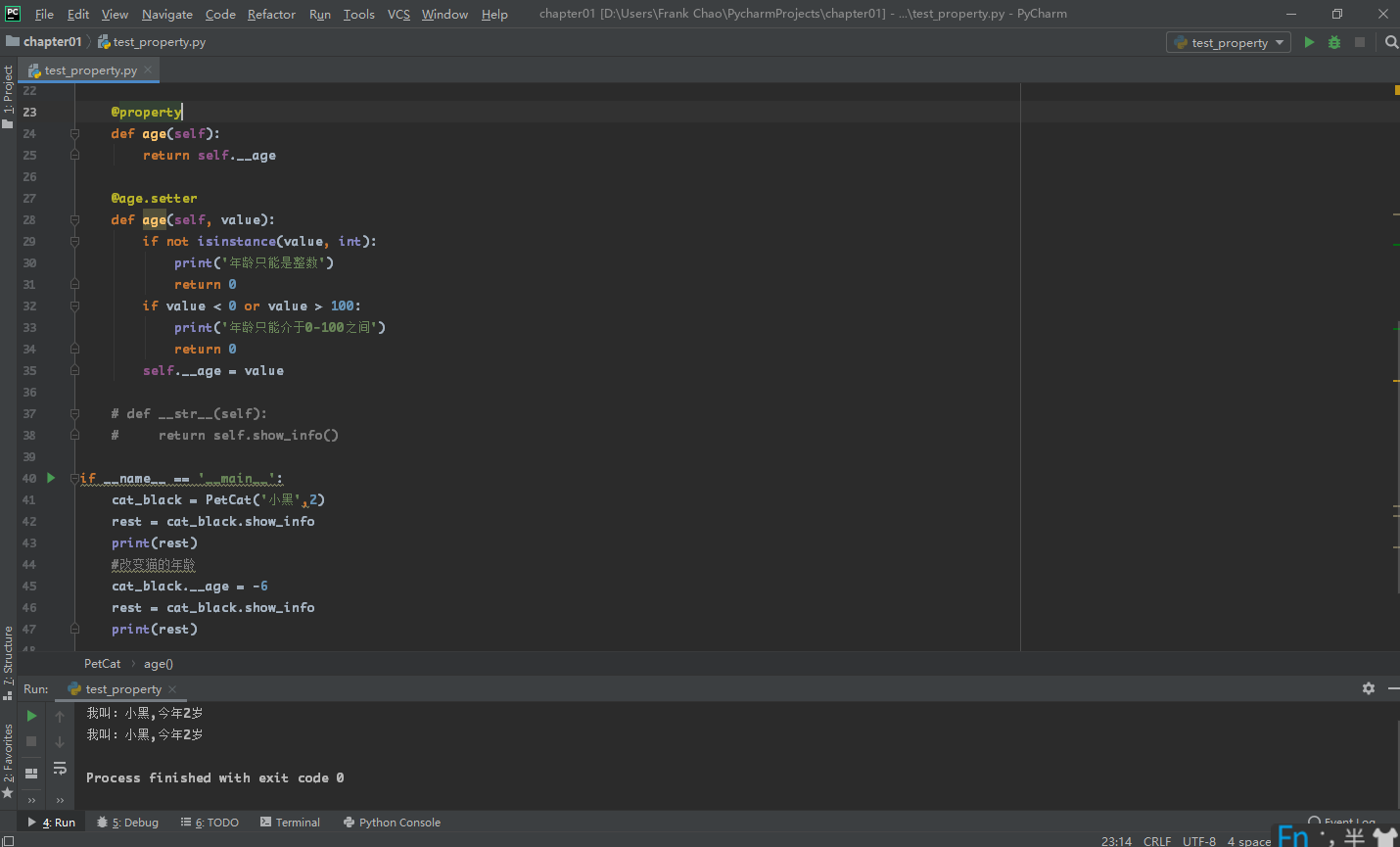This screenshot has height=847, width=1400.
Task: Click the IME skin shirt icon
Action: (1384, 837)
